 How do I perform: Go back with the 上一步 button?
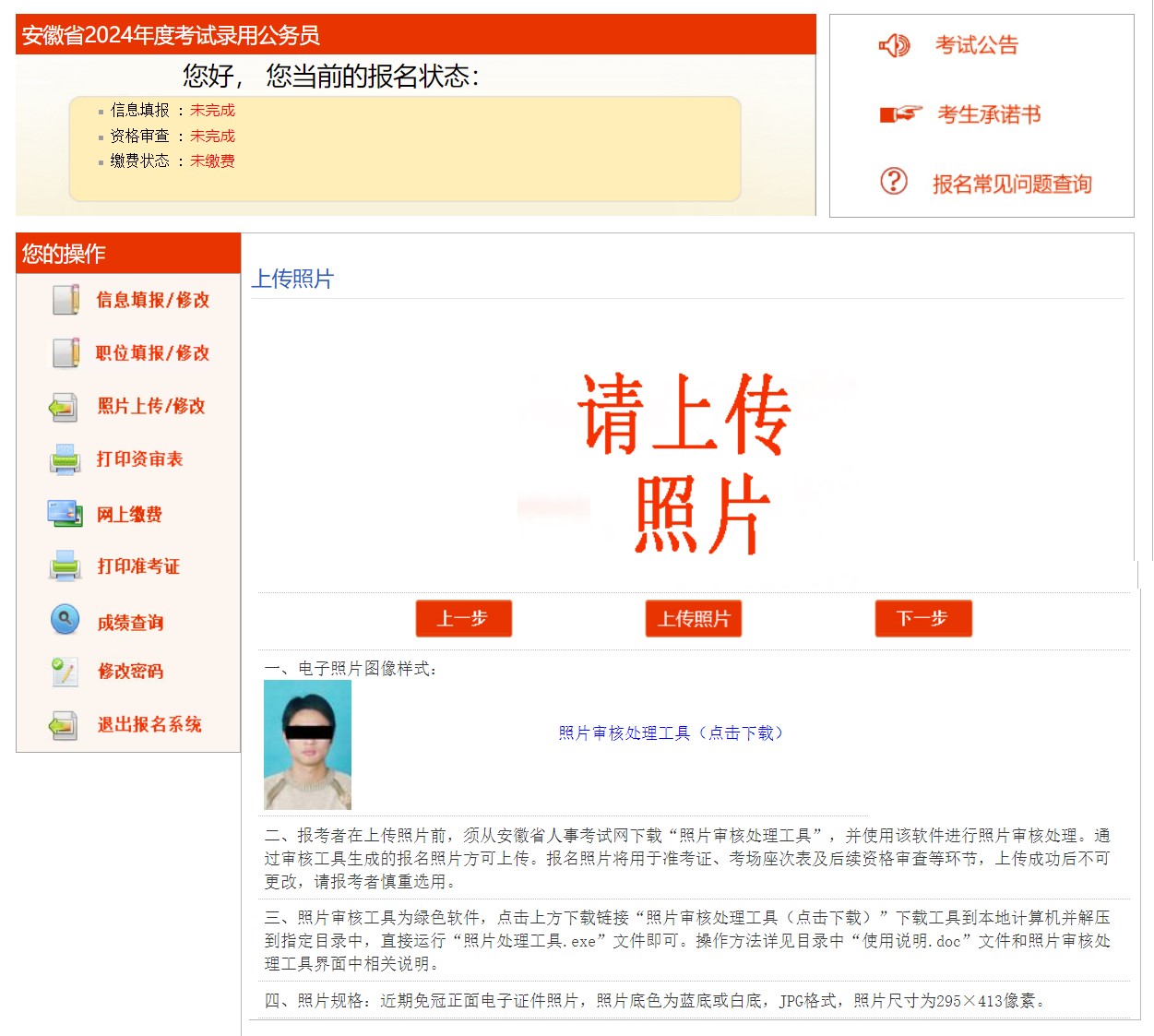pos(463,618)
